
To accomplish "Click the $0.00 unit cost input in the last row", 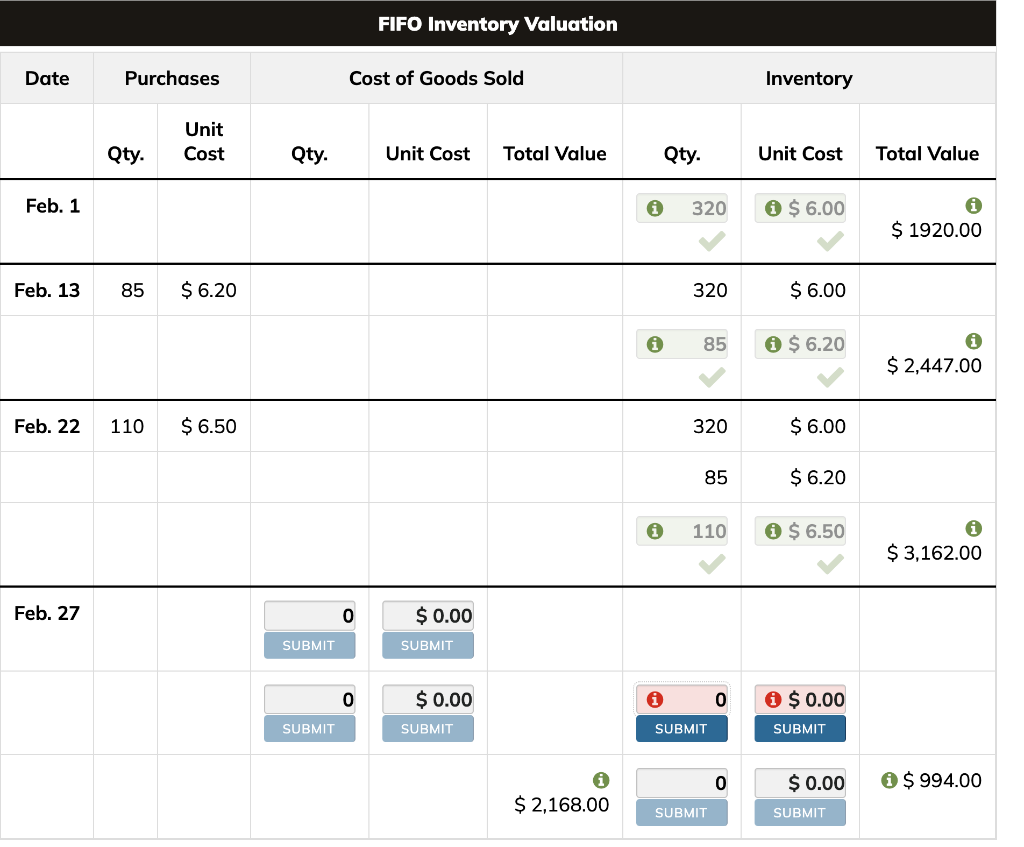I will (x=800, y=783).
